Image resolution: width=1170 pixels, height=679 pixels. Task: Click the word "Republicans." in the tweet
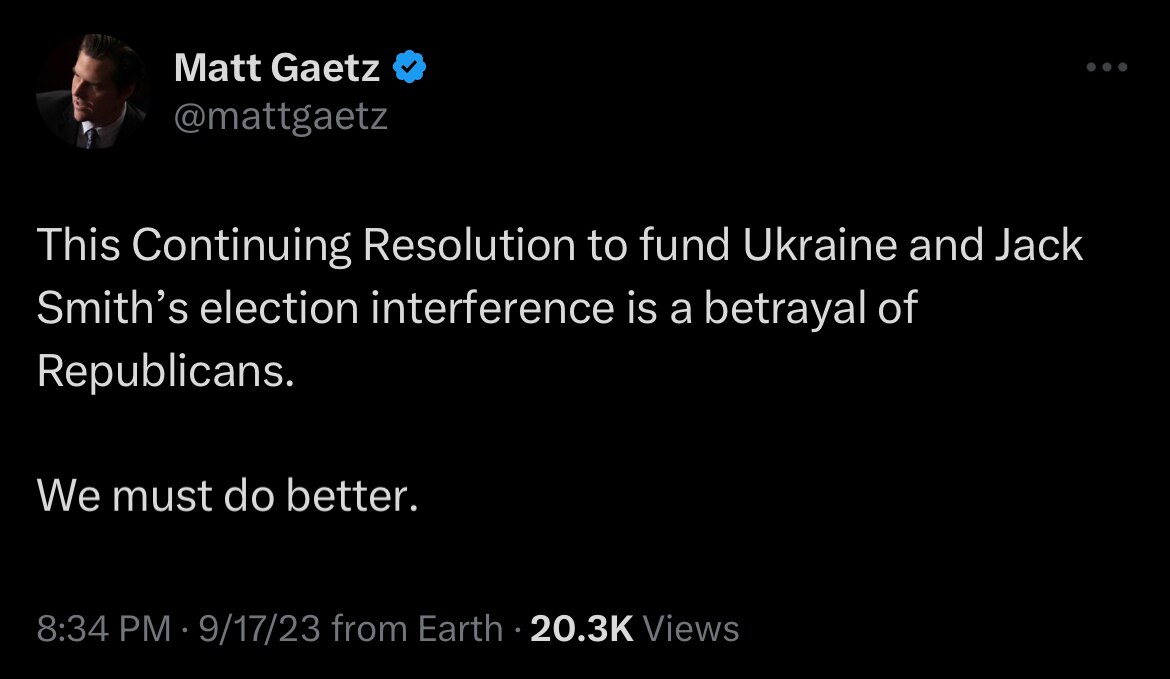point(166,371)
